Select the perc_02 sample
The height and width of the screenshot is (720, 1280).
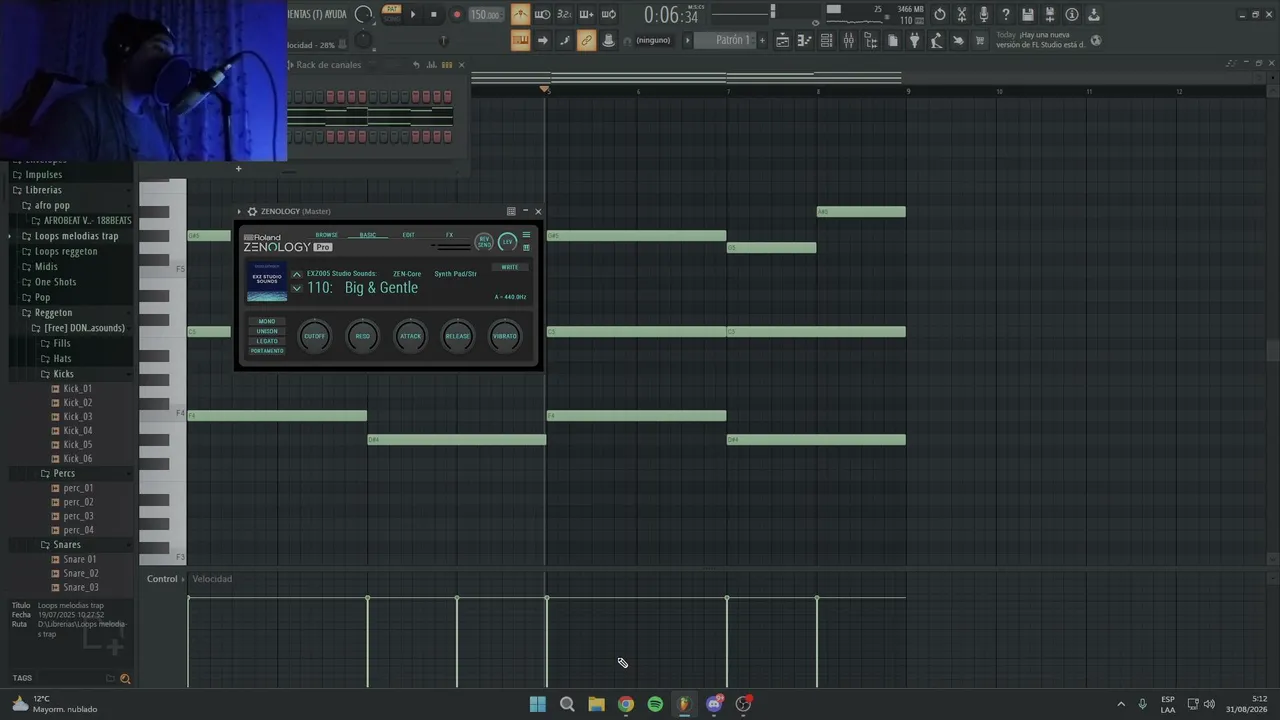pyautogui.click(x=78, y=502)
